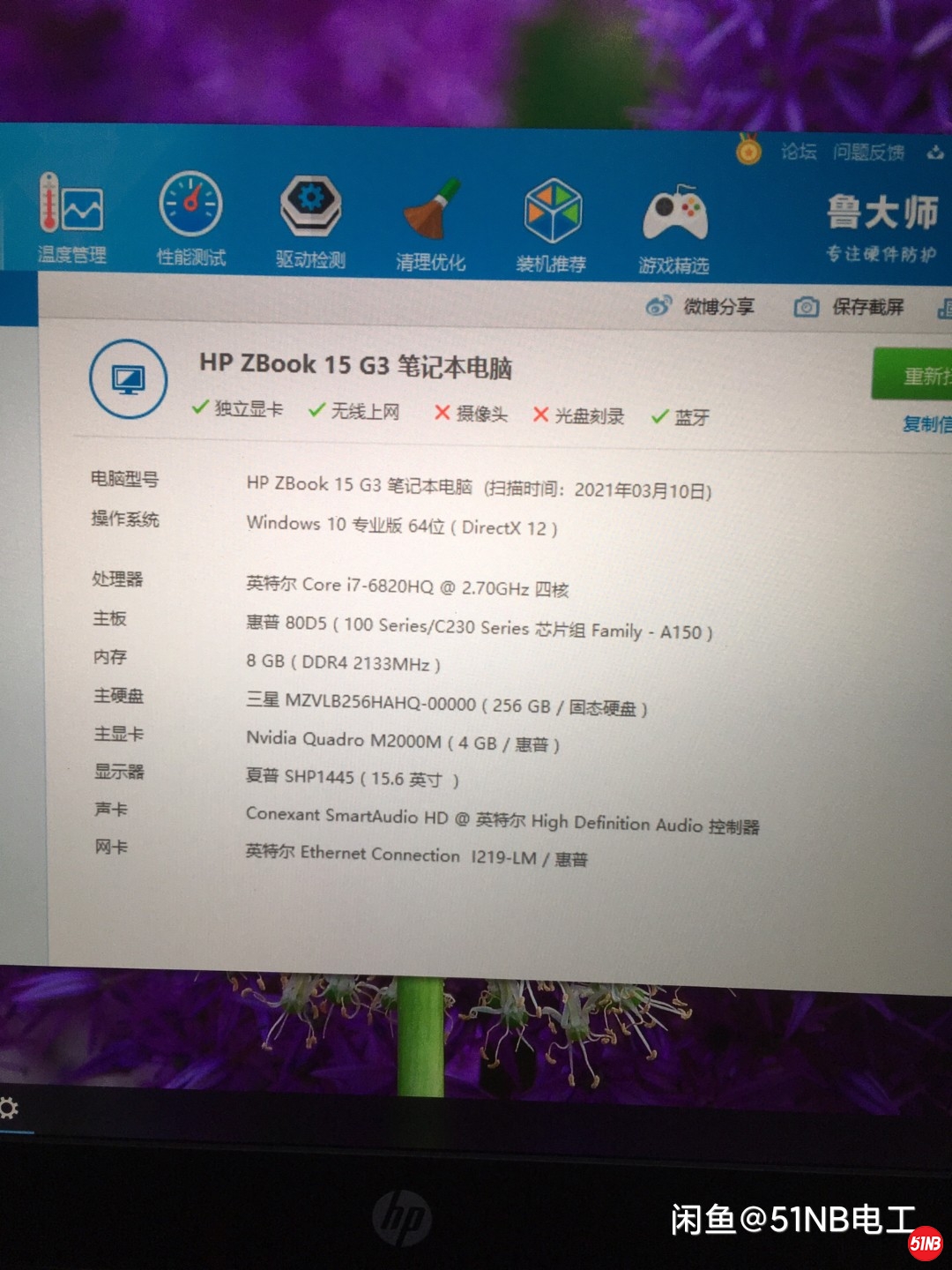Click the 三星 MZVLB256HAHQ disk value
This screenshot has height=1270, width=952.
tap(447, 705)
